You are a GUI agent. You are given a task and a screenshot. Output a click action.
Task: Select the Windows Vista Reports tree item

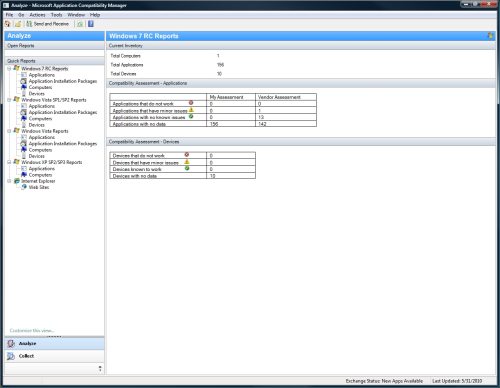pyautogui.click(x=45, y=131)
